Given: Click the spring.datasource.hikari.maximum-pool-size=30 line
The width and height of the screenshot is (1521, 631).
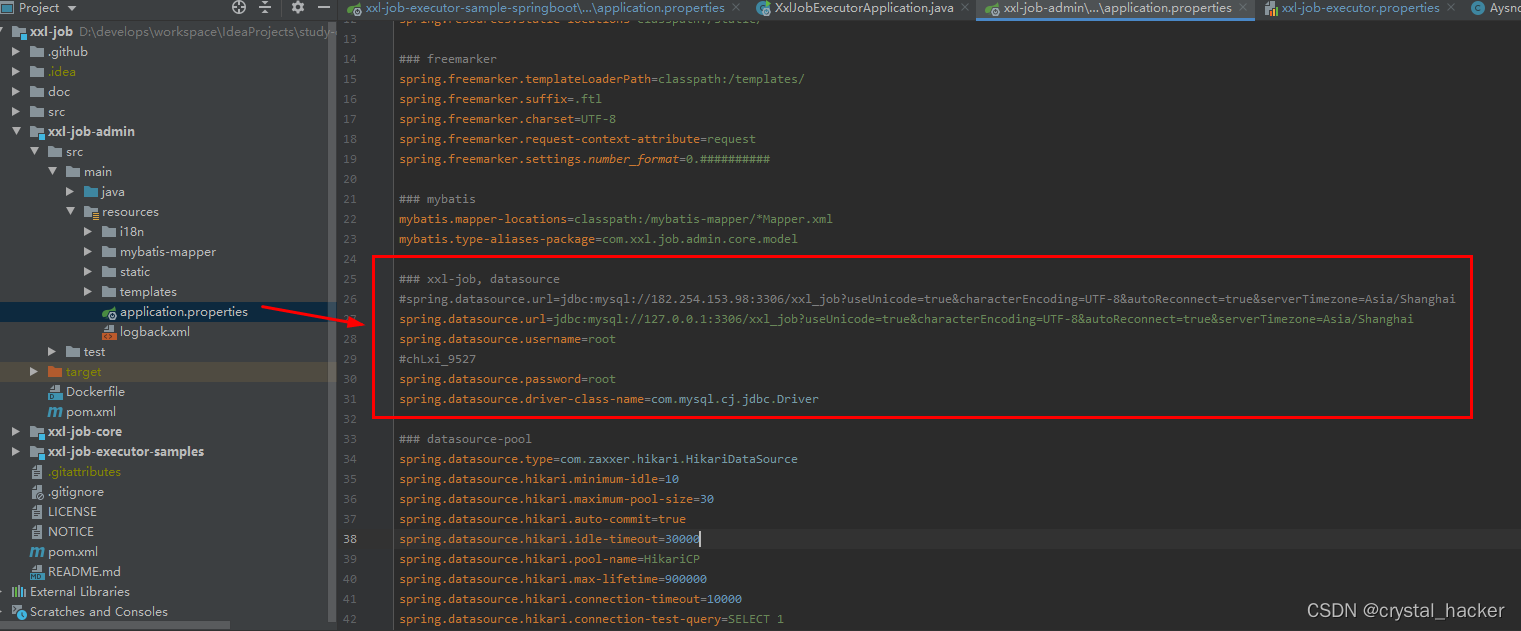Looking at the screenshot, I should click(x=556, y=499).
